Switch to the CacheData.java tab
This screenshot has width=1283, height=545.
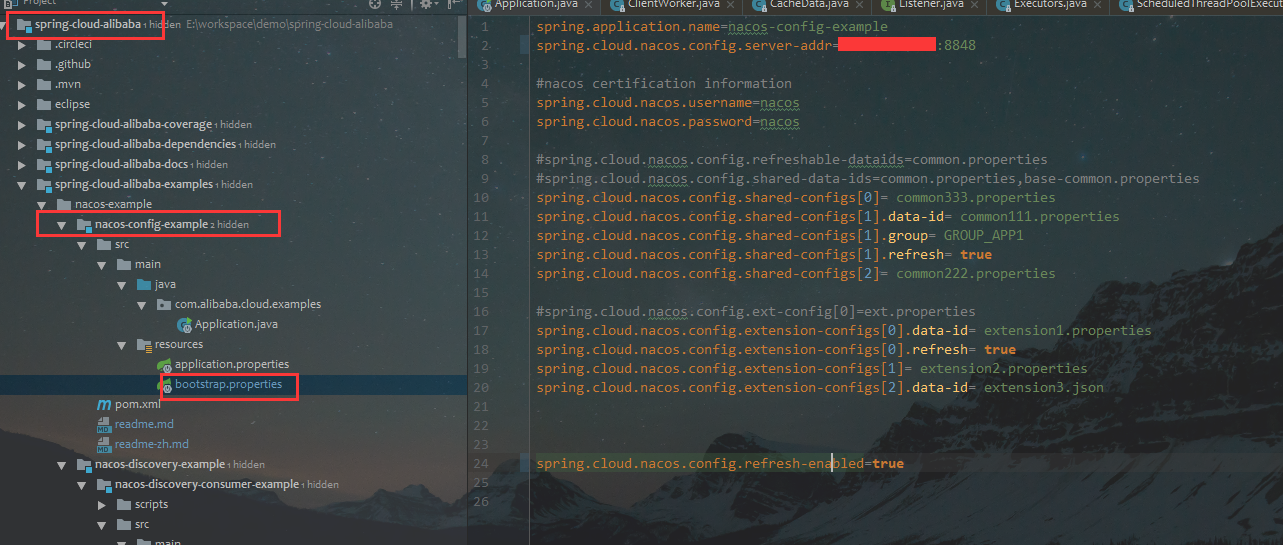809,5
